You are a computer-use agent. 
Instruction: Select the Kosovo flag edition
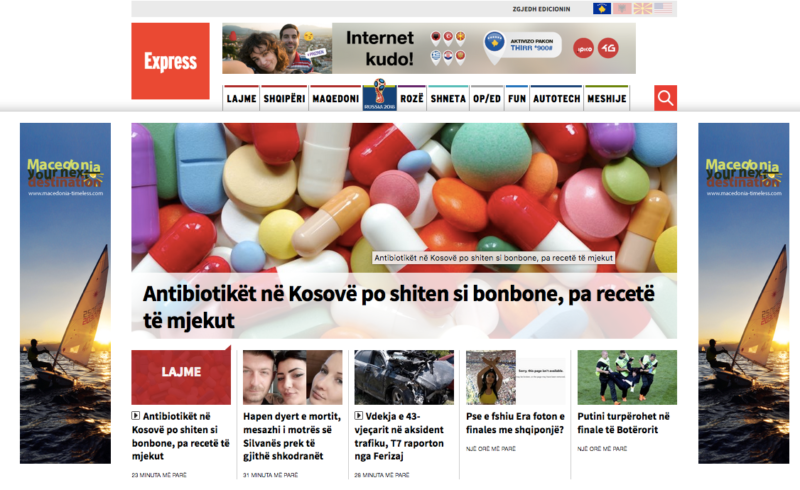click(602, 9)
